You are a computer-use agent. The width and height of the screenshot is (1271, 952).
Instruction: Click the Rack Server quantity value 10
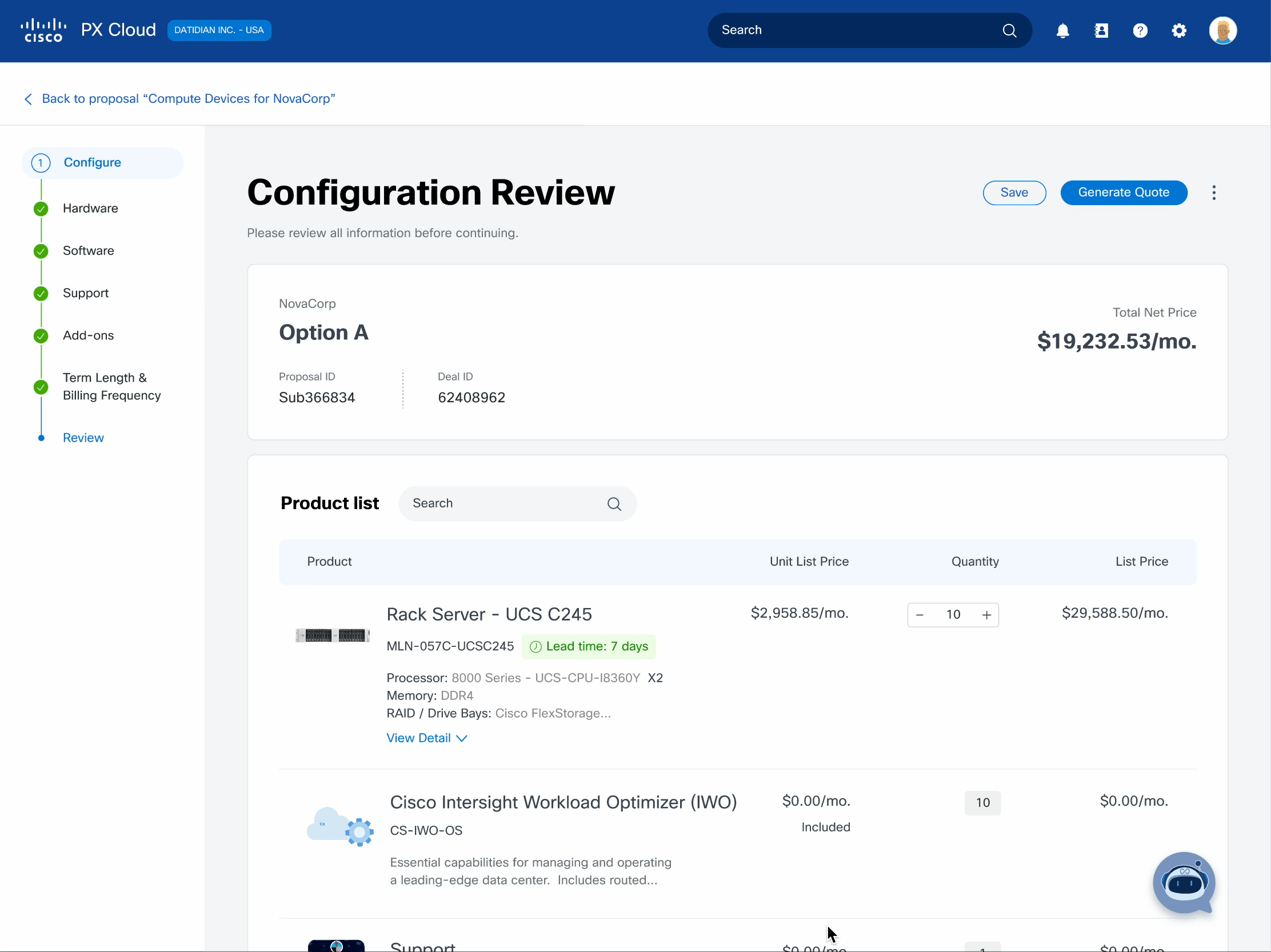(x=953, y=615)
